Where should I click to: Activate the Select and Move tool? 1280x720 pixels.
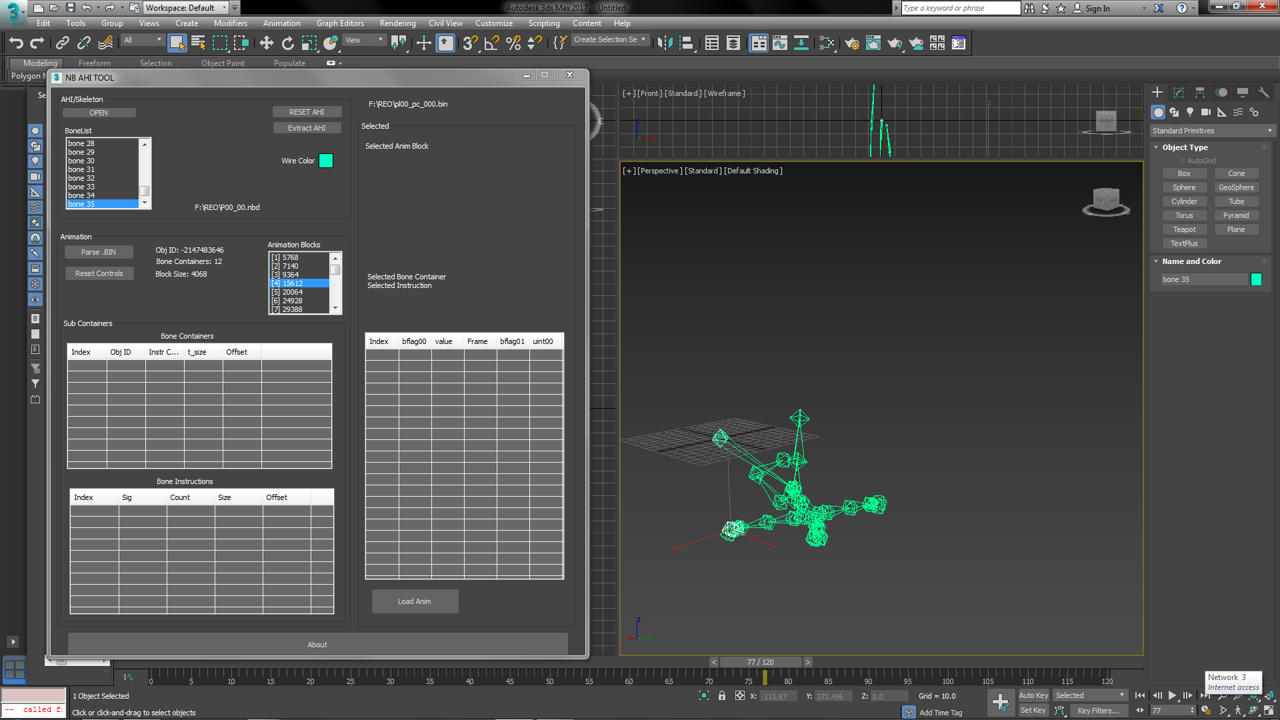pos(266,43)
